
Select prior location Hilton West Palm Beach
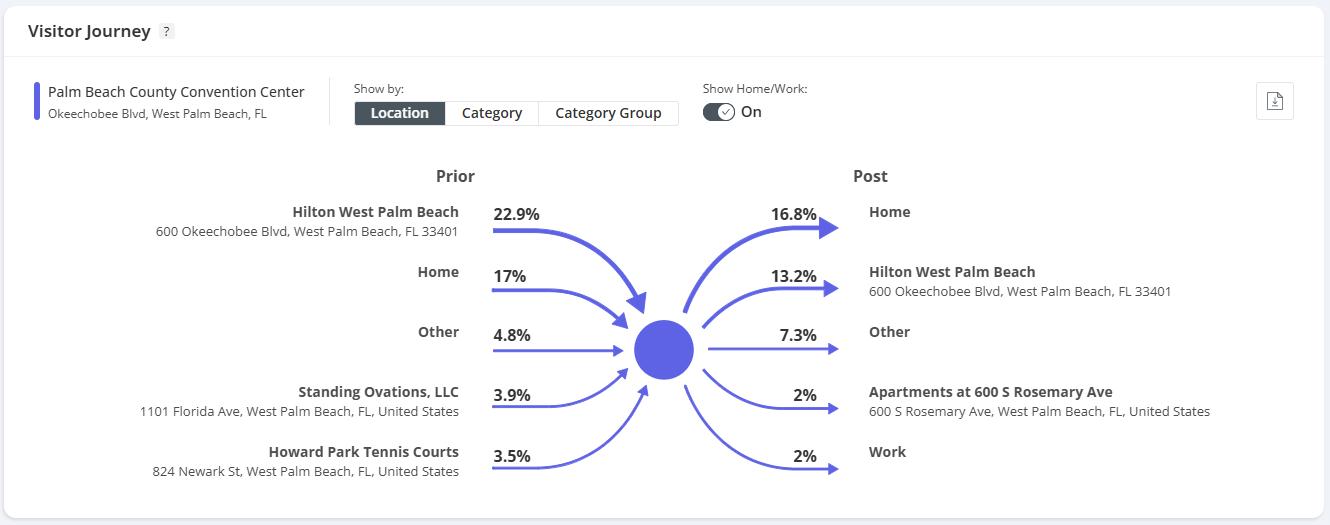[375, 212]
